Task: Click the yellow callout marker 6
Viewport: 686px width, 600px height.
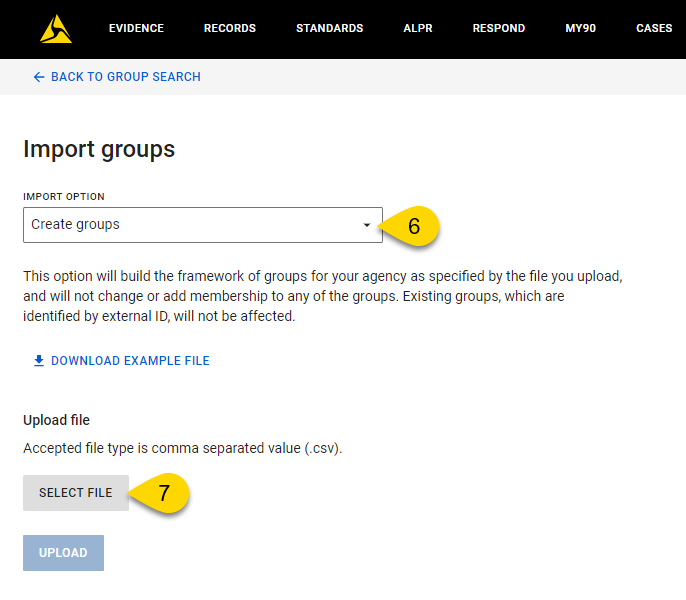Action: pos(409,226)
